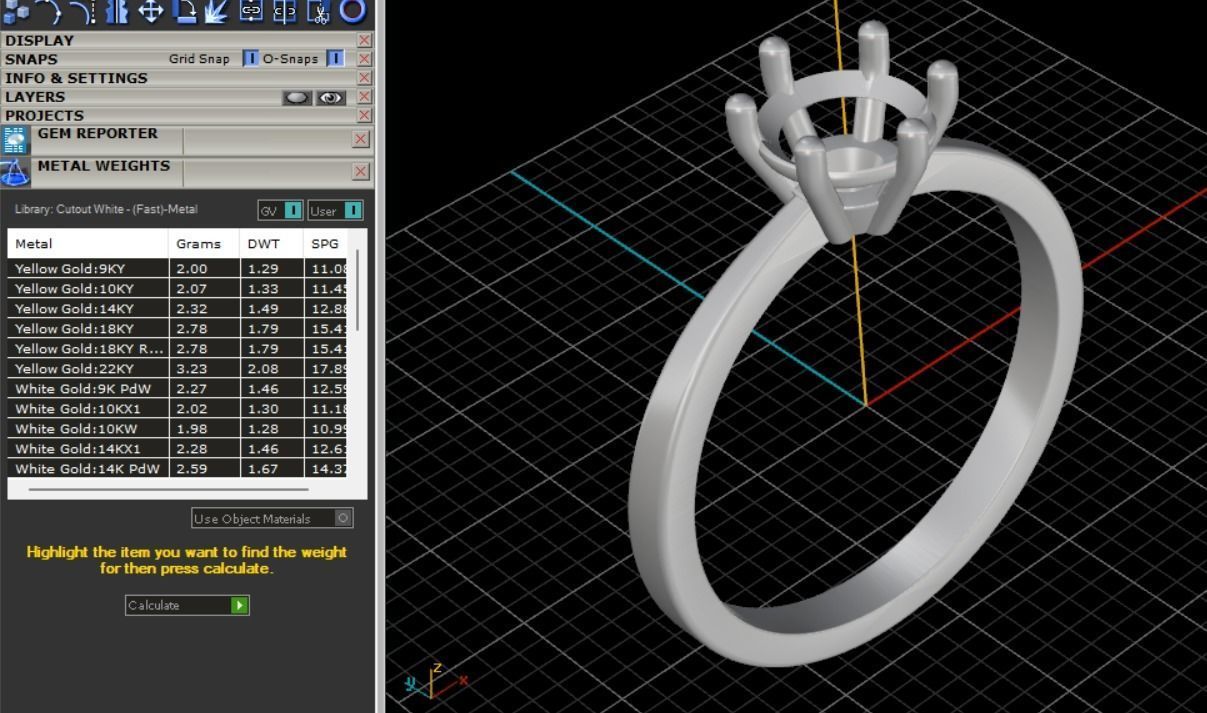Select the White Gold:14KX1 row
The width and height of the screenshot is (1207, 713).
177,449
